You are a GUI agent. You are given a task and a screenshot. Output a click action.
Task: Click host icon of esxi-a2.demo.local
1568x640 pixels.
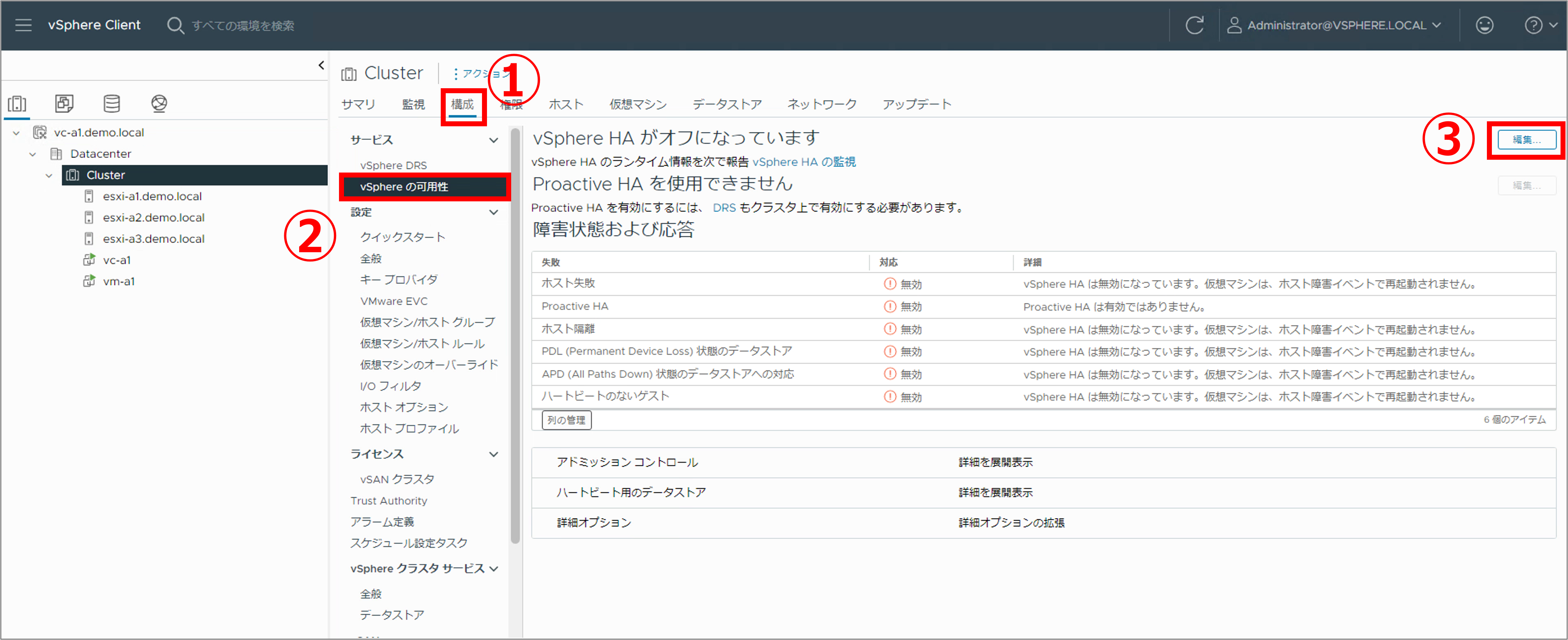(x=89, y=217)
